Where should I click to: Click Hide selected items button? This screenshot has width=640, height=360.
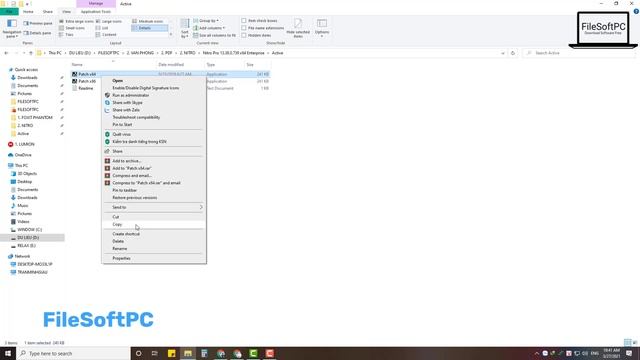(x=298, y=28)
